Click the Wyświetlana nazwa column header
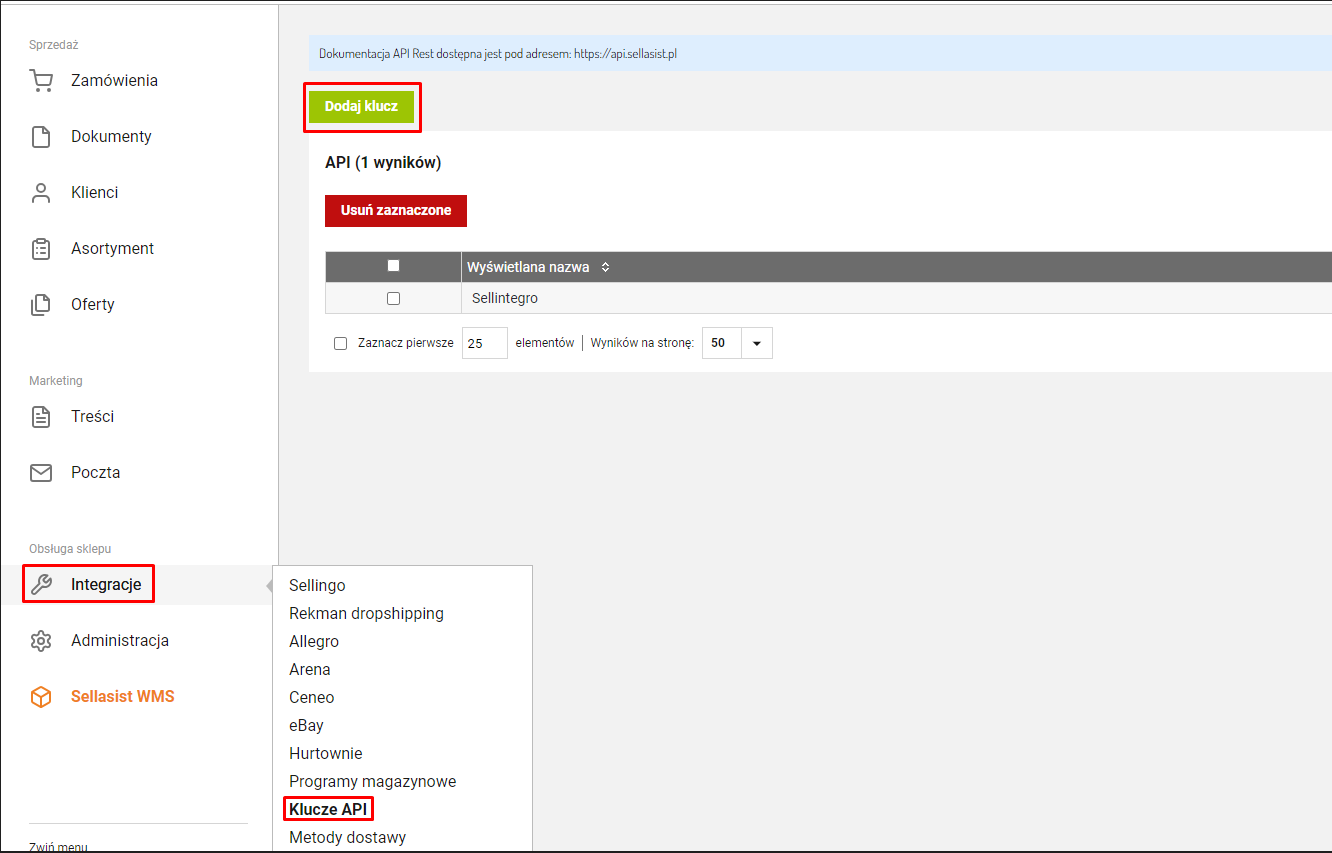This screenshot has height=853, width=1332. (528, 267)
